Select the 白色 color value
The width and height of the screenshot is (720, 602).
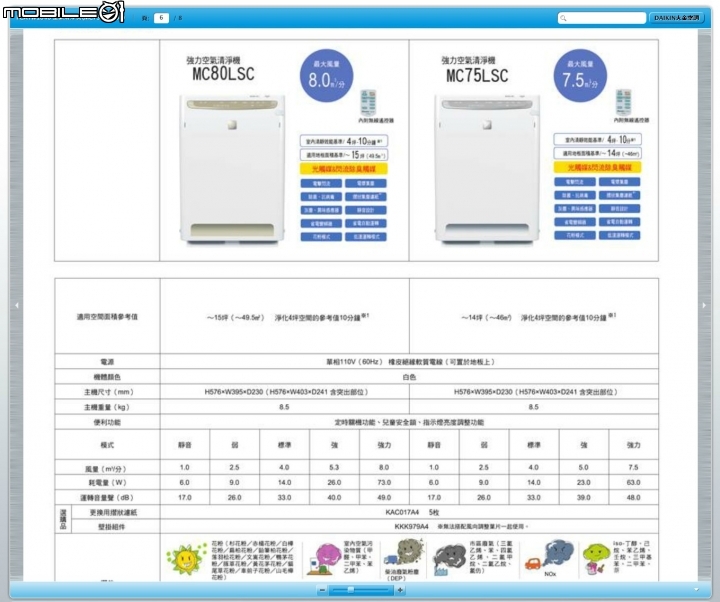409,377
